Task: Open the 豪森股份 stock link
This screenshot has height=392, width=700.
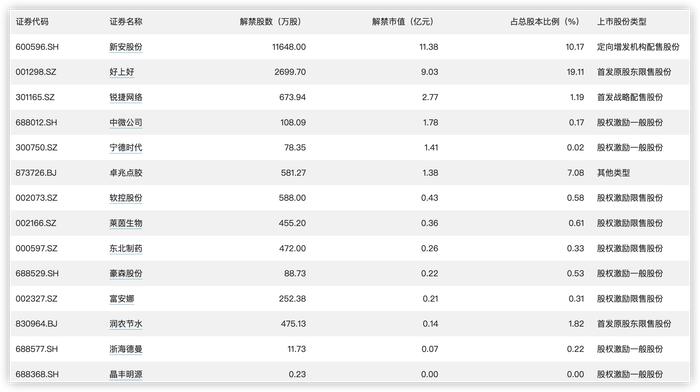Action: 126,273
